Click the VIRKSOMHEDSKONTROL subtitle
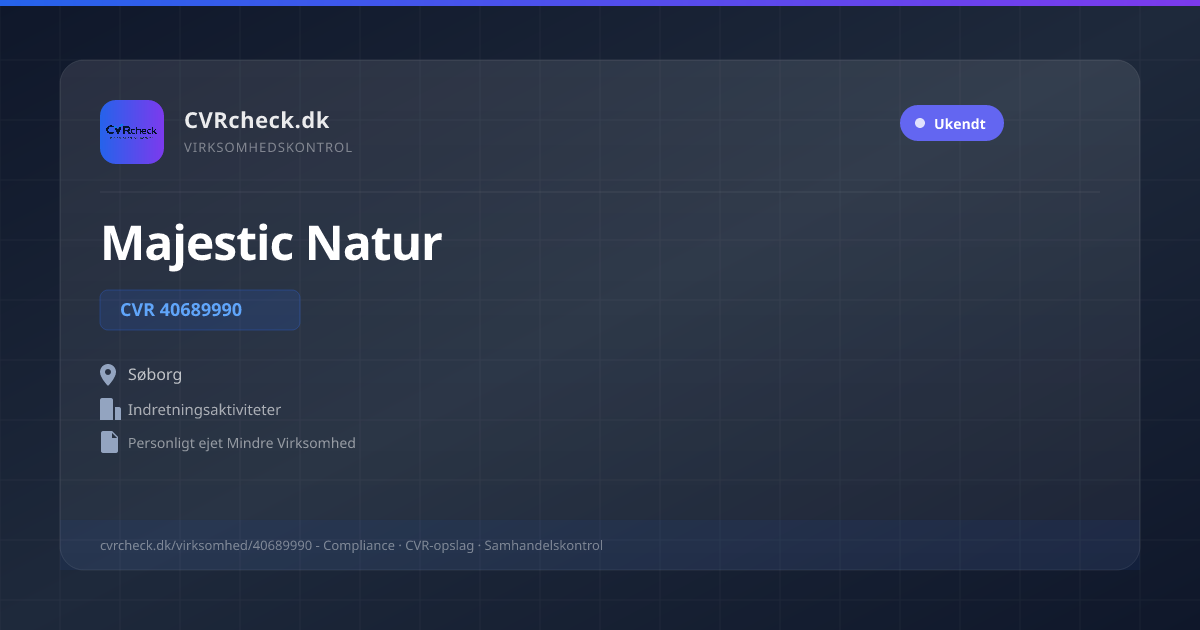 (268, 148)
